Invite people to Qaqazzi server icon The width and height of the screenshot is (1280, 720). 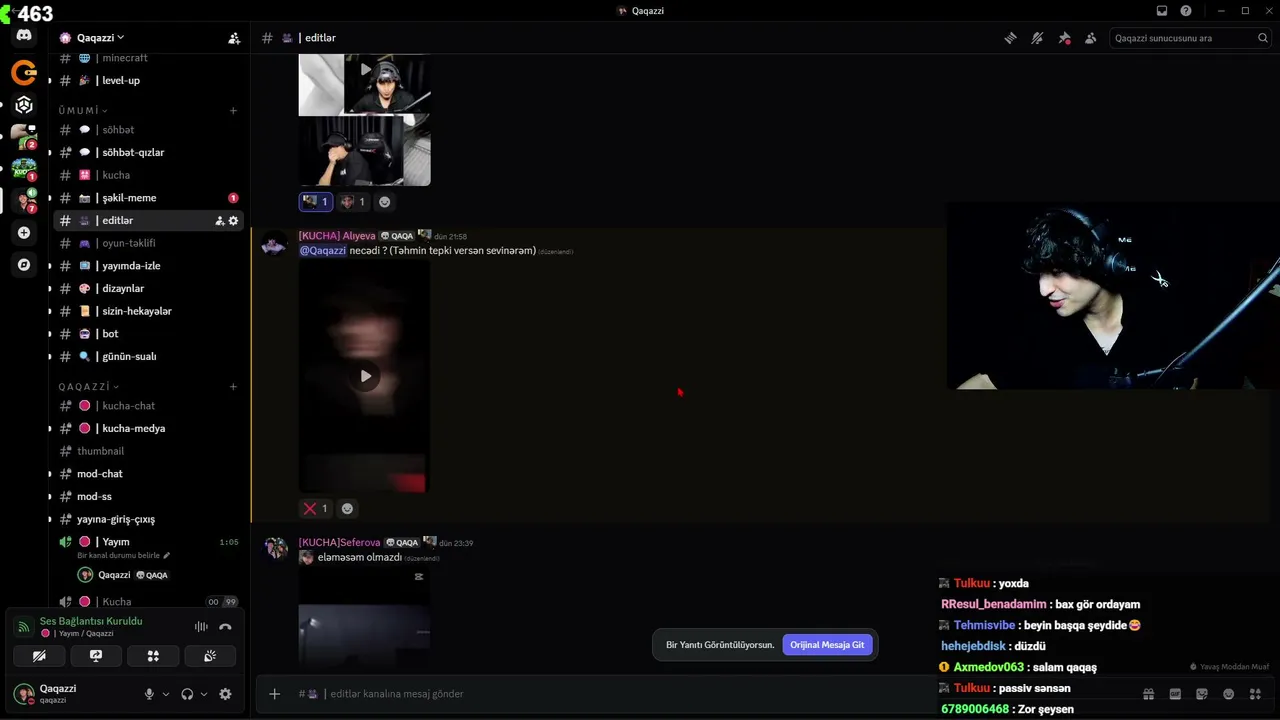tap(234, 38)
